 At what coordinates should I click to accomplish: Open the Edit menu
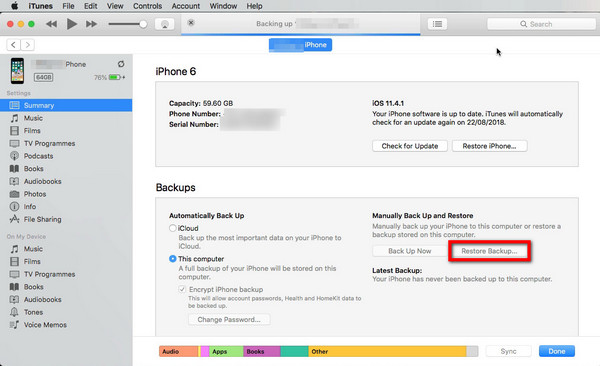[x=91, y=6]
